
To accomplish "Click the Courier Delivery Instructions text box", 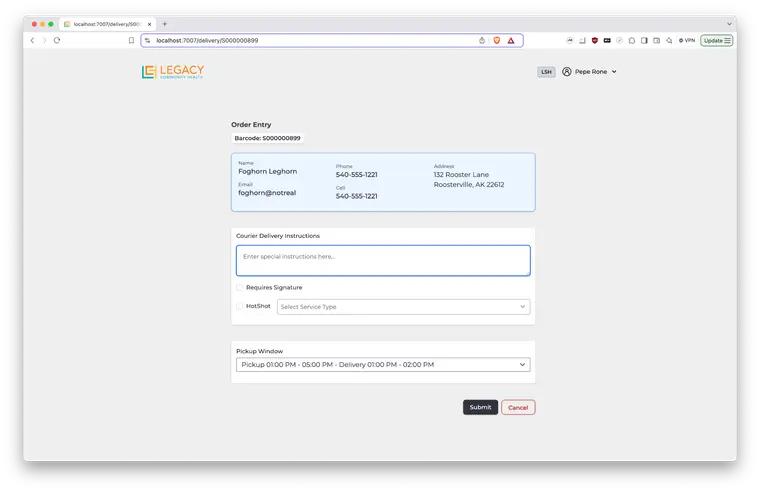I will (x=383, y=260).
